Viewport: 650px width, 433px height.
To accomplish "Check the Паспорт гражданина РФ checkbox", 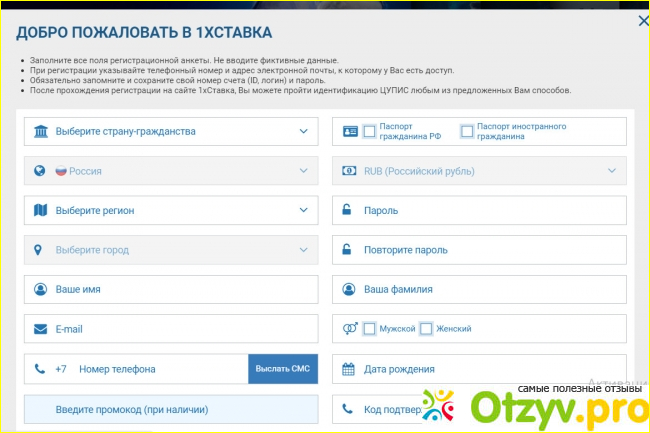I will point(370,131).
